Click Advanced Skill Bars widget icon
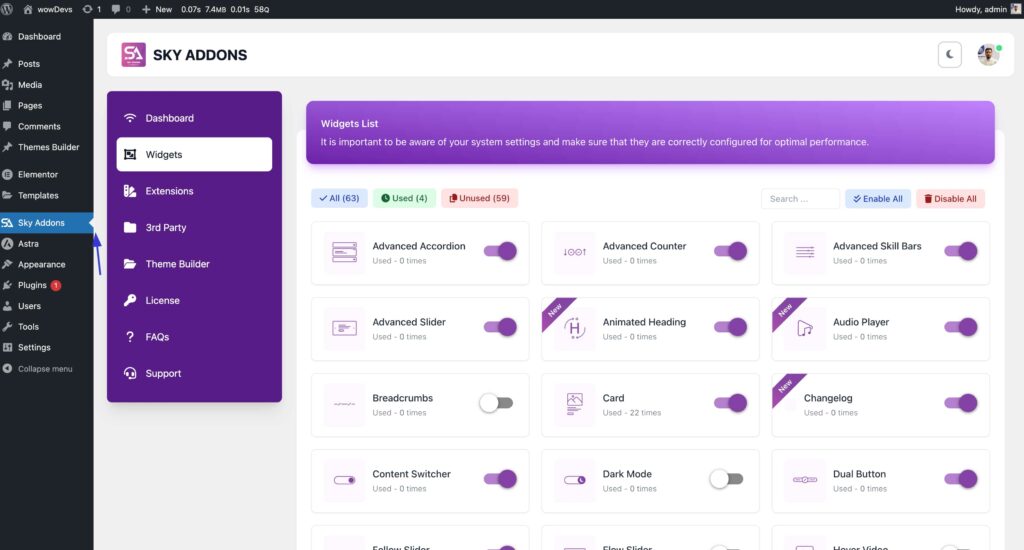 pos(805,252)
